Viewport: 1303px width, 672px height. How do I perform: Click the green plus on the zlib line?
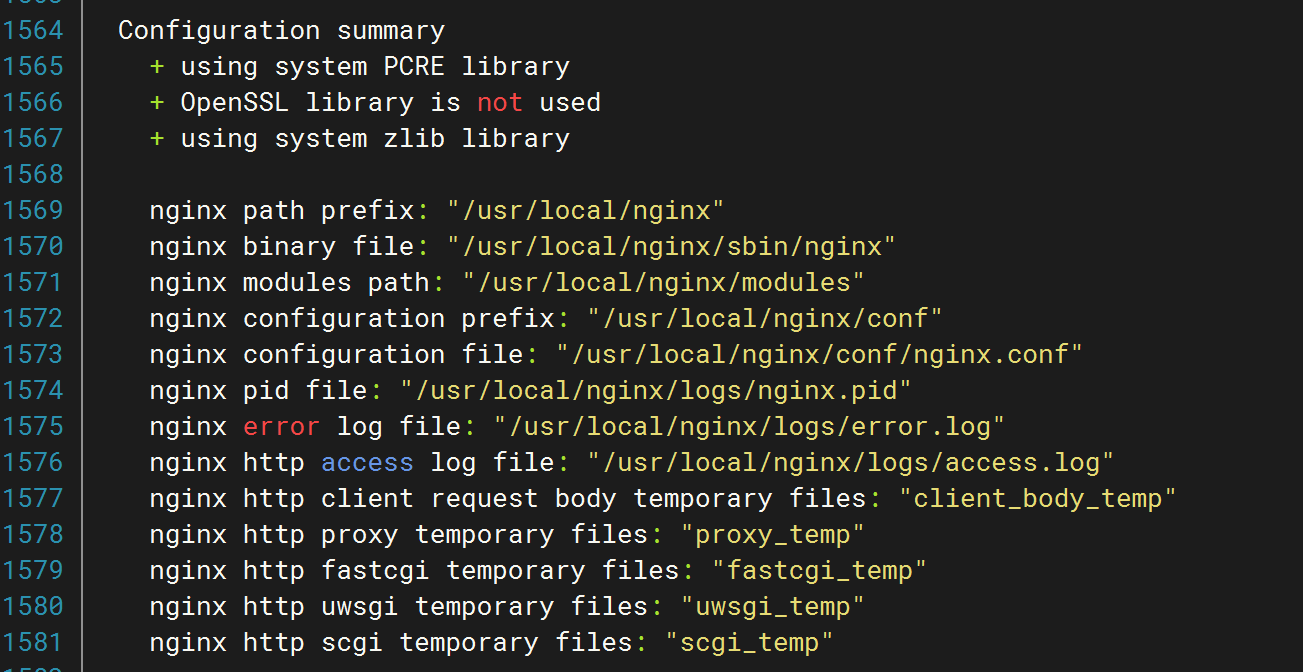click(157, 139)
